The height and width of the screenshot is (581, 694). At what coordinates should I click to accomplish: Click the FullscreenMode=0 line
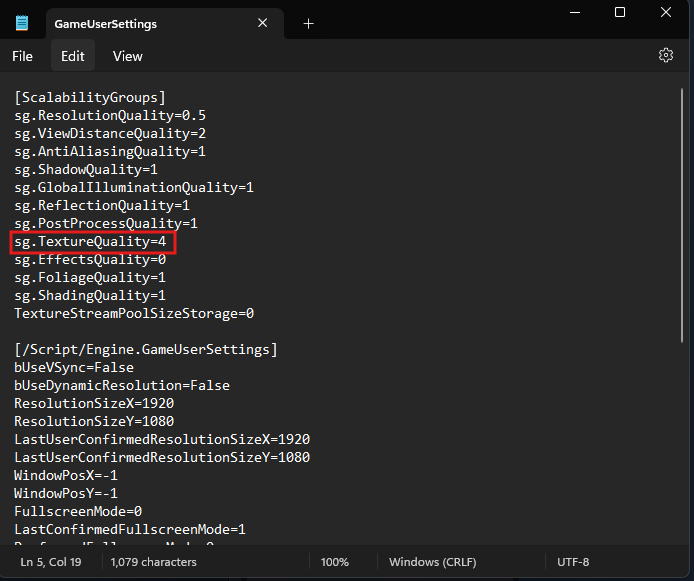(x=78, y=512)
